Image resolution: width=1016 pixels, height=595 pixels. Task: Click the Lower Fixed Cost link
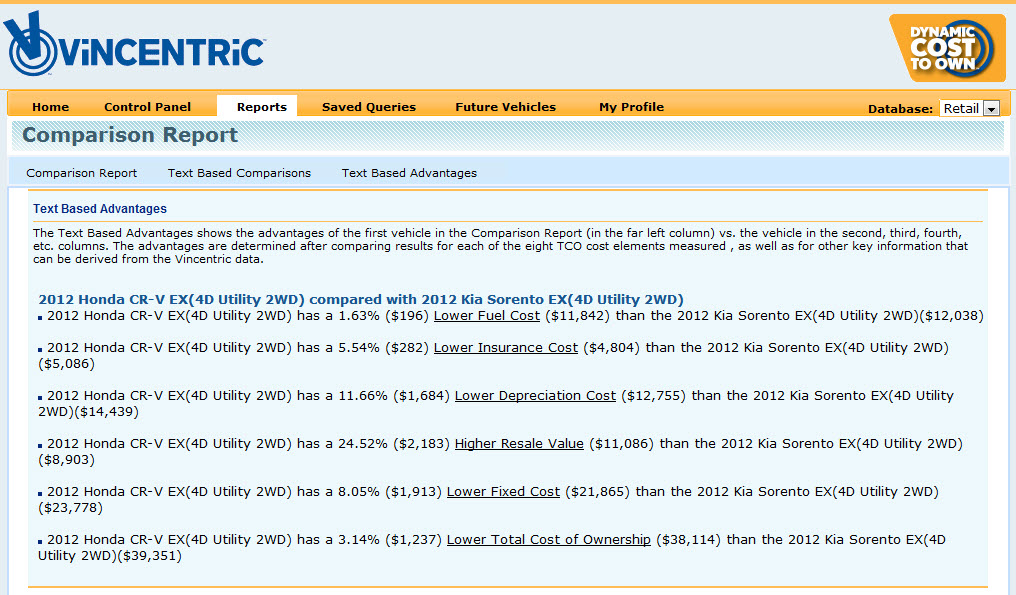click(503, 491)
